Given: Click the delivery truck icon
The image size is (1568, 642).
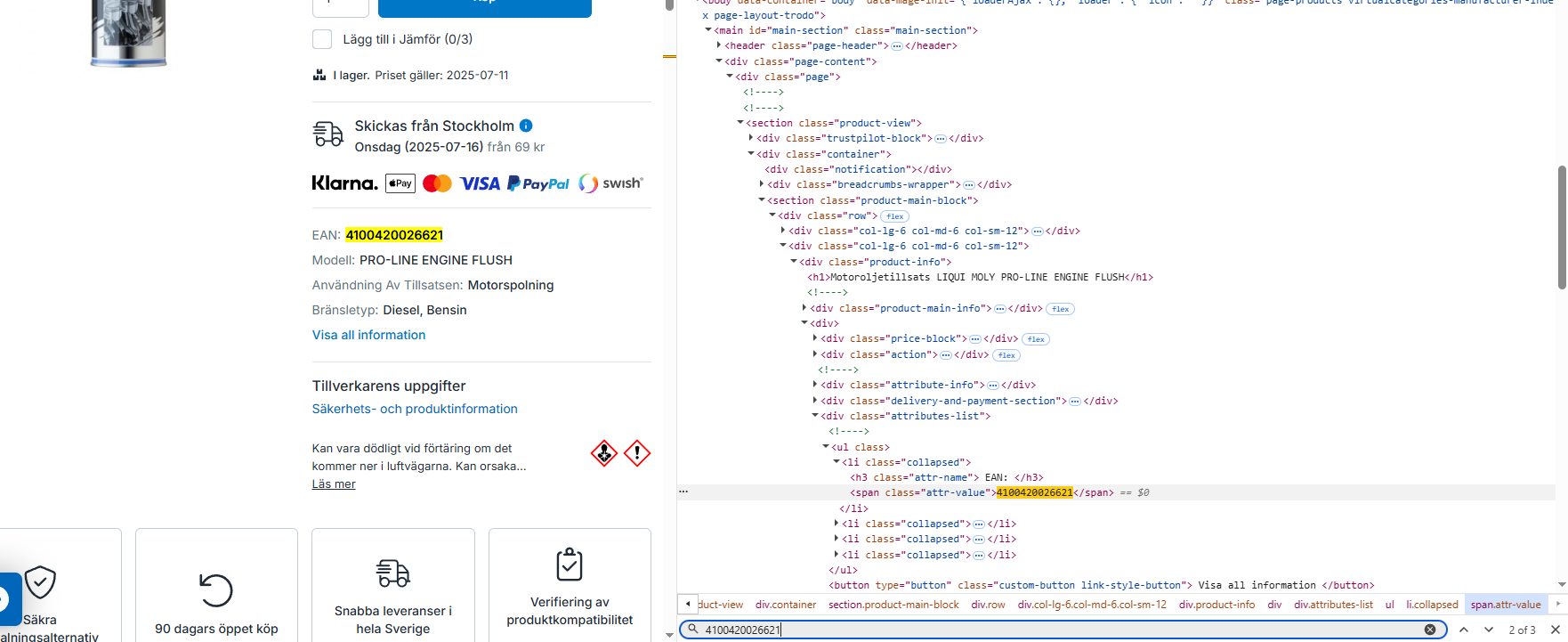Looking at the screenshot, I should 328,134.
